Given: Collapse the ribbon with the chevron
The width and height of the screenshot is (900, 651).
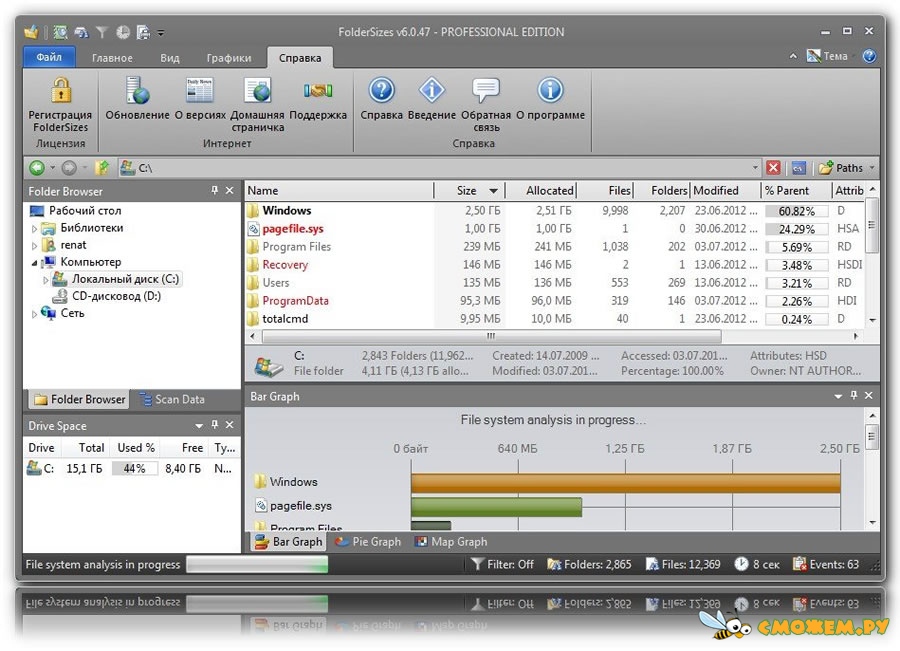Looking at the screenshot, I should 793,56.
